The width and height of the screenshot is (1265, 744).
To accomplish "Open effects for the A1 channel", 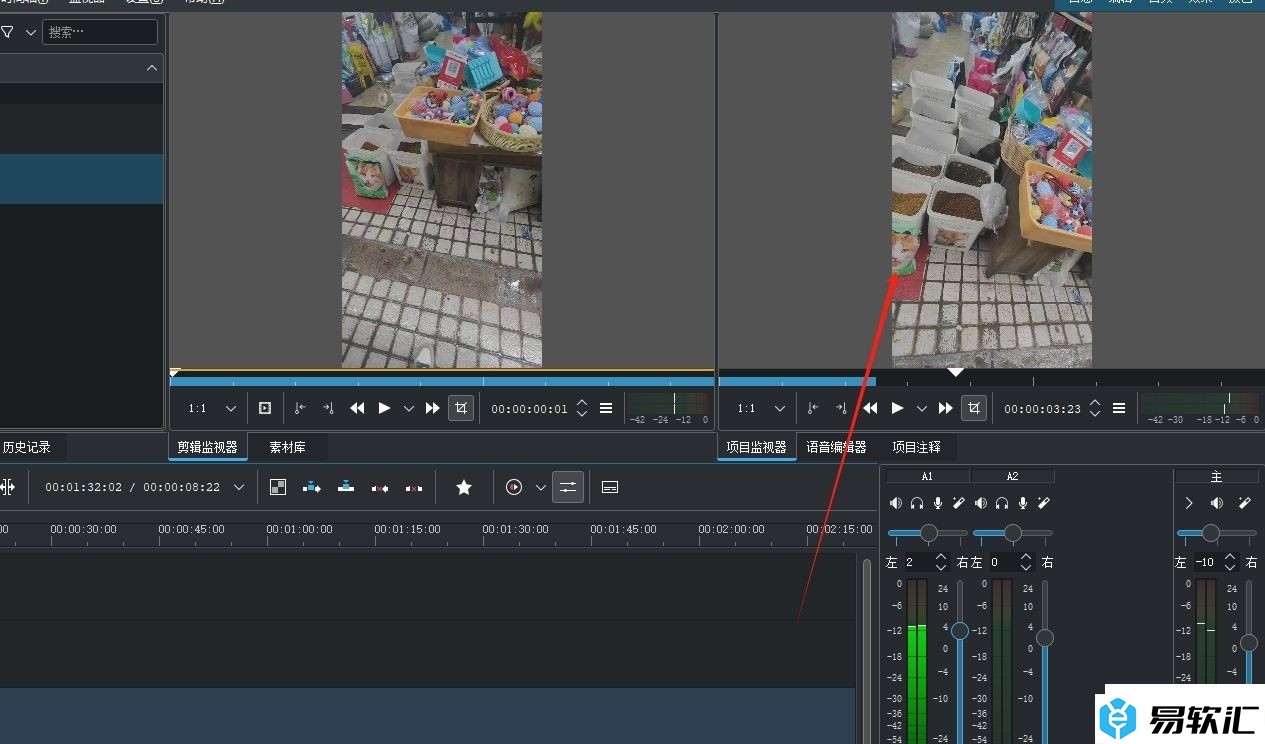I will coord(958,503).
